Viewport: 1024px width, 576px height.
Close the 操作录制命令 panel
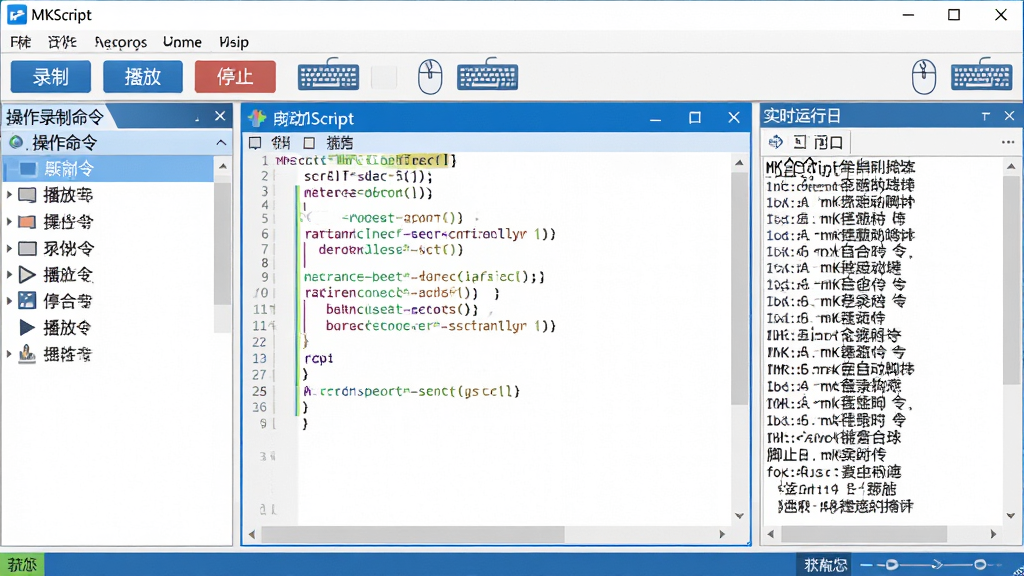220,116
